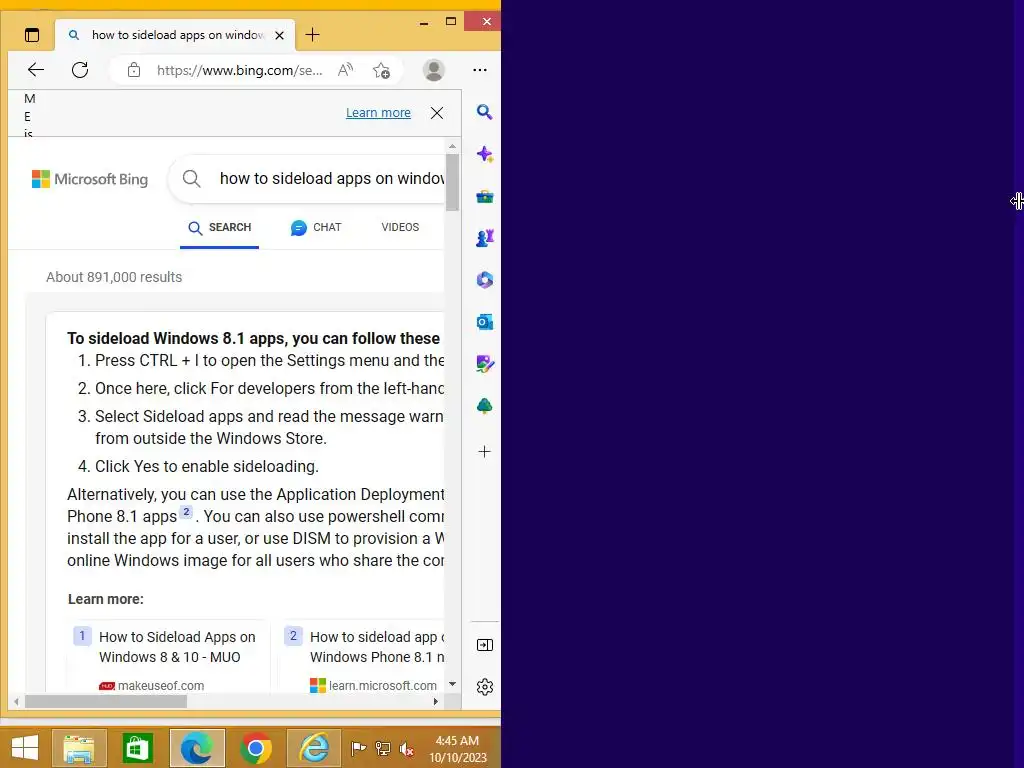Go to Microsoft Bing home logo
1024x768 pixels.
pos(90,179)
